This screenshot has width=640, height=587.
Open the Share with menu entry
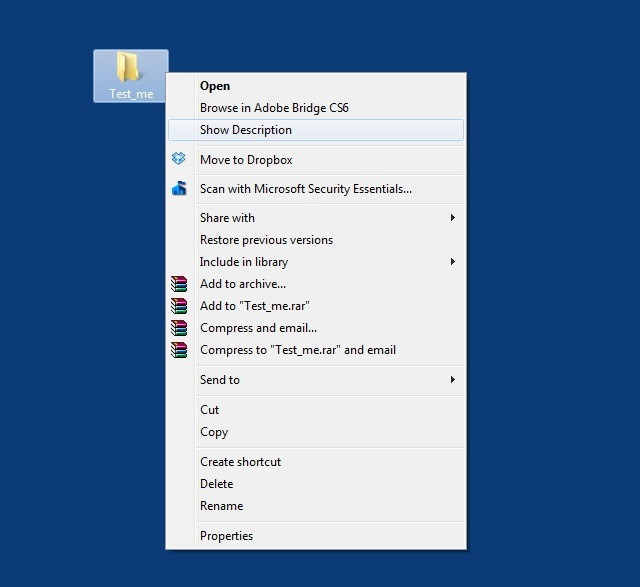click(316, 218)
